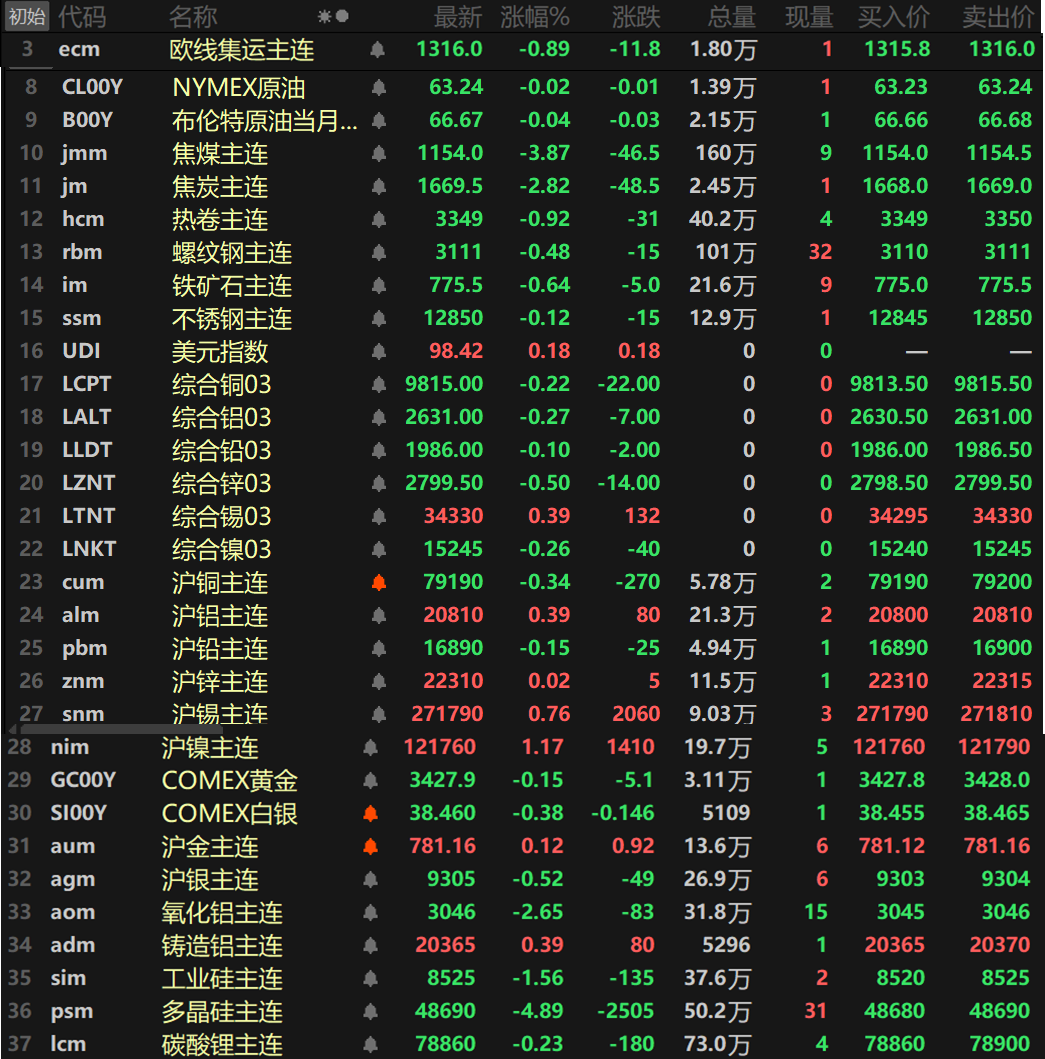Click the bell icon for 欧线集运主连
Screen dimensions: 1045x1059
point(377,49)
